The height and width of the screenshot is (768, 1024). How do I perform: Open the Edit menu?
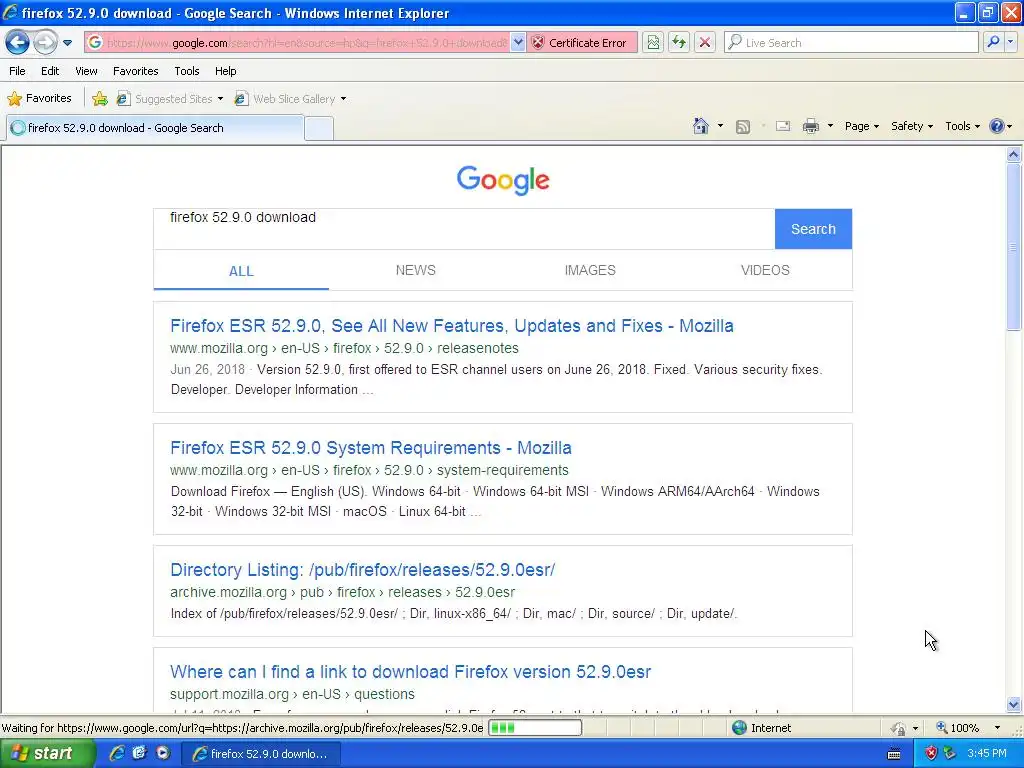pos(50,71)
